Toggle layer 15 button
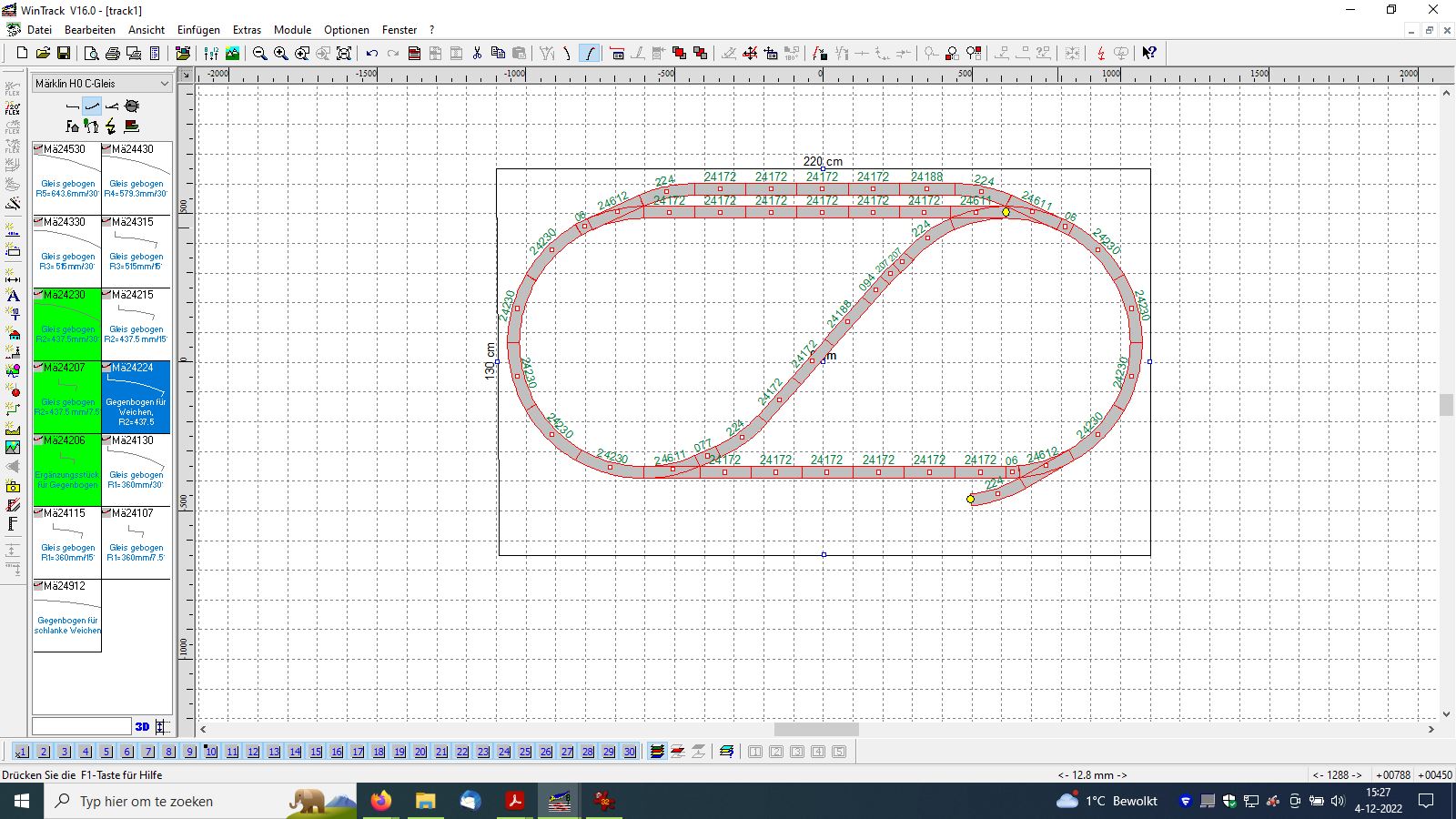 [x=316, y=752]
